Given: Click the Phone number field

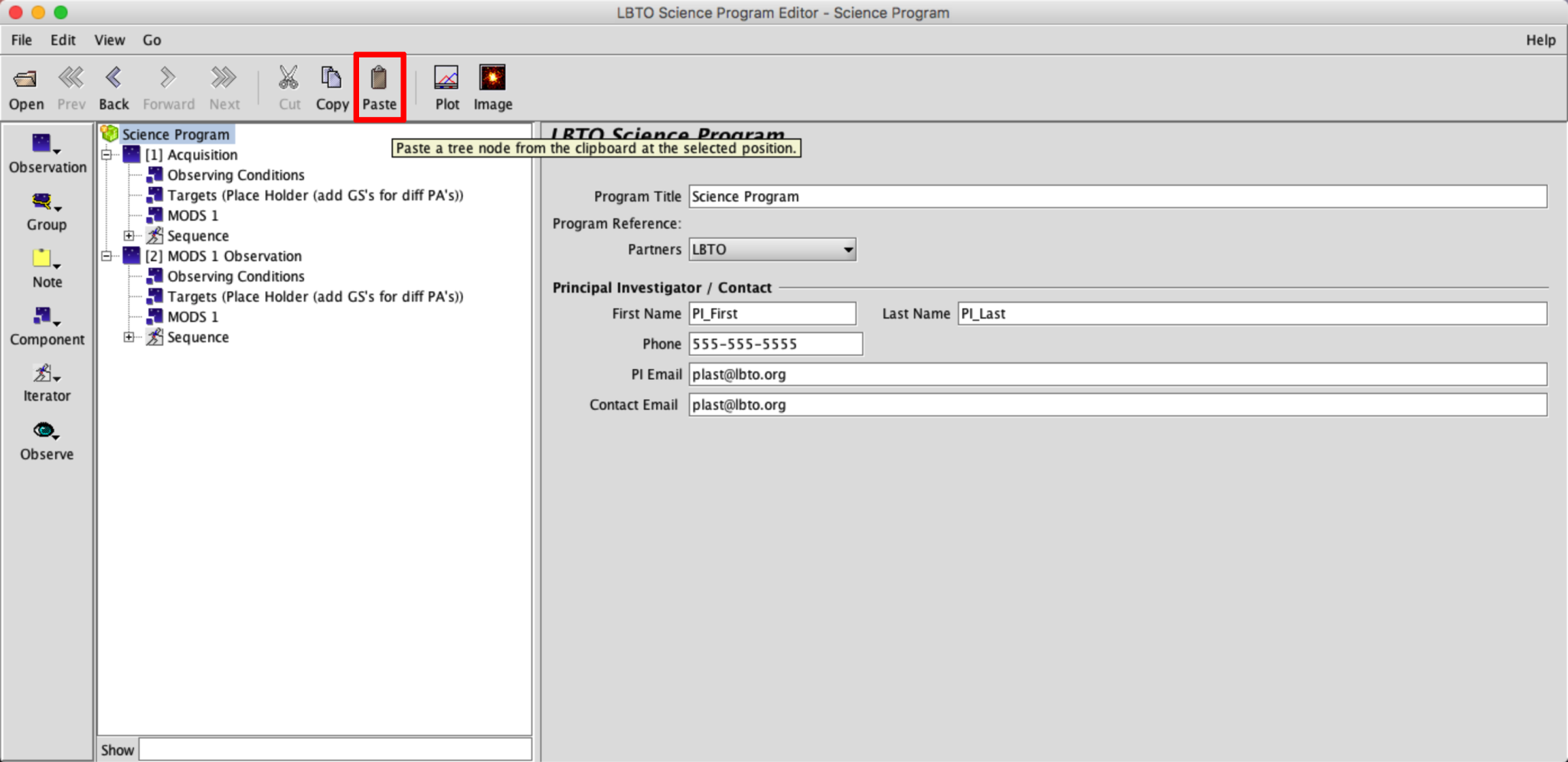Looking at the screenshot, I should (x=776, y=344).
